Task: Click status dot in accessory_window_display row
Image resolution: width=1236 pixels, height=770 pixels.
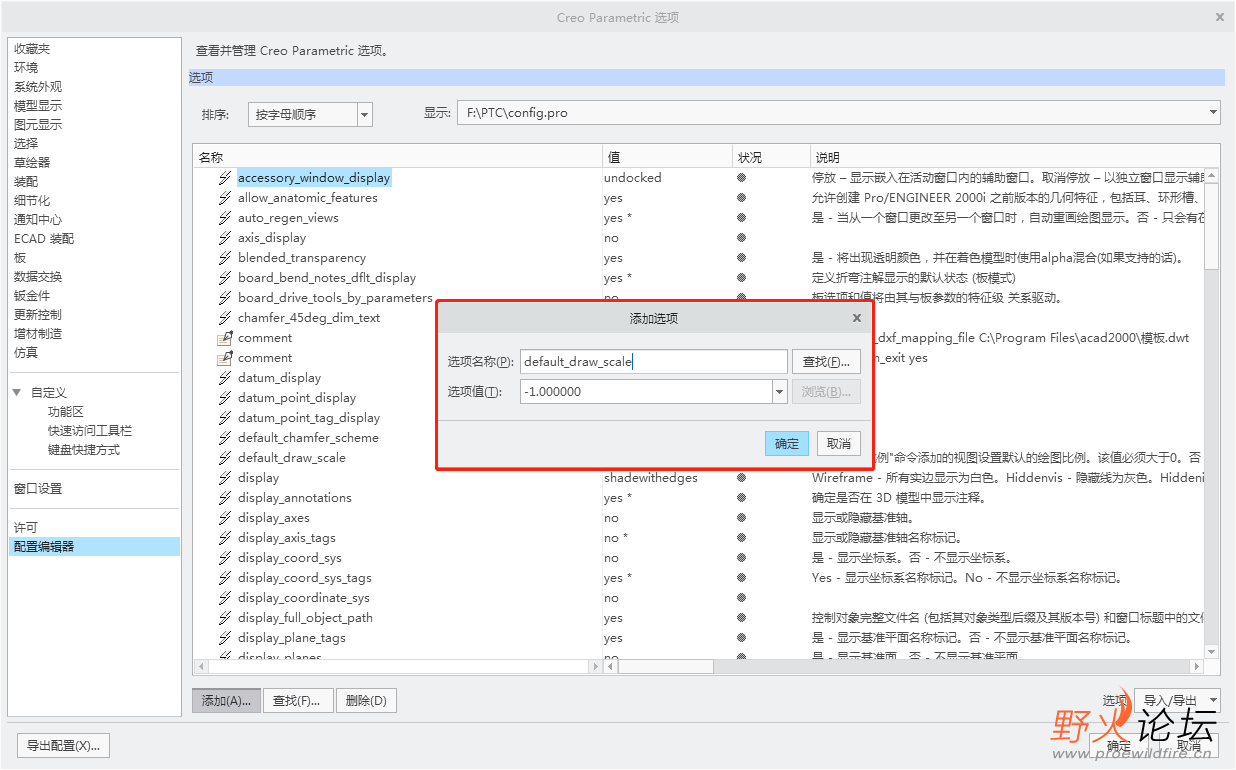Action: [741, 178]
